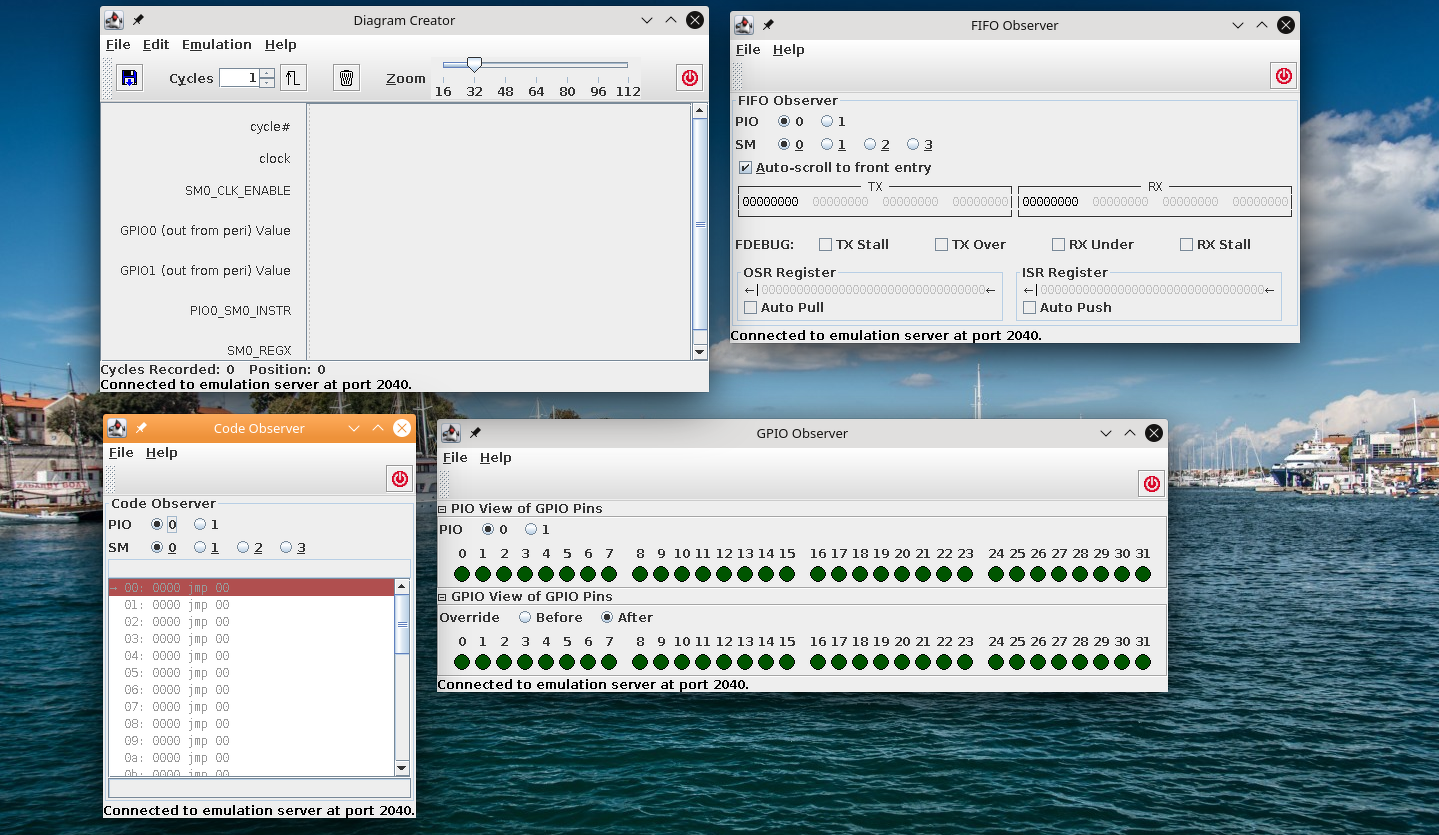Disable Auto-scroll to front entry checkbox
Screen dimensions: 1439x835
click(745, 168)
